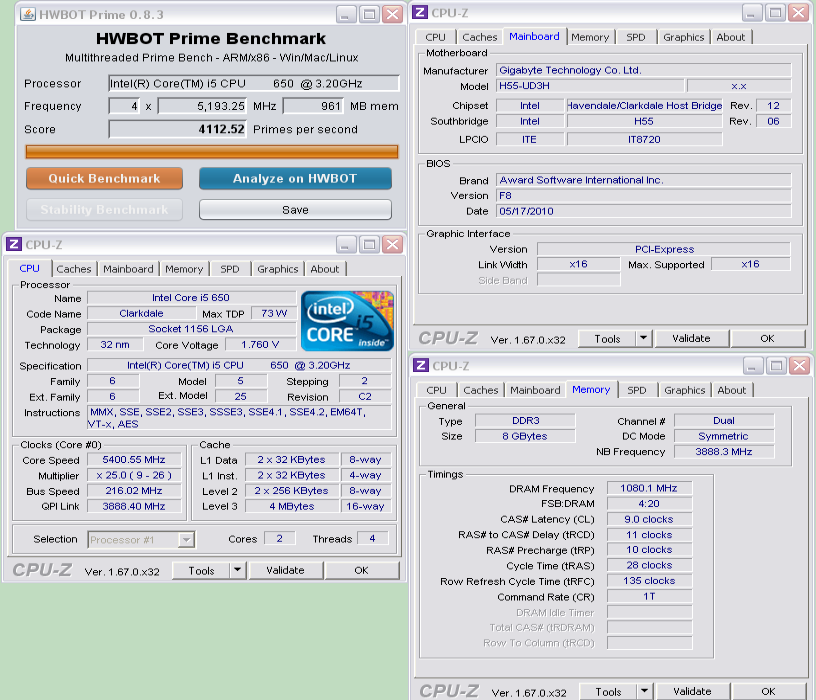Click Tools button in Mainboard window
Screen dimensions: 816x700
tap(607, 338)
